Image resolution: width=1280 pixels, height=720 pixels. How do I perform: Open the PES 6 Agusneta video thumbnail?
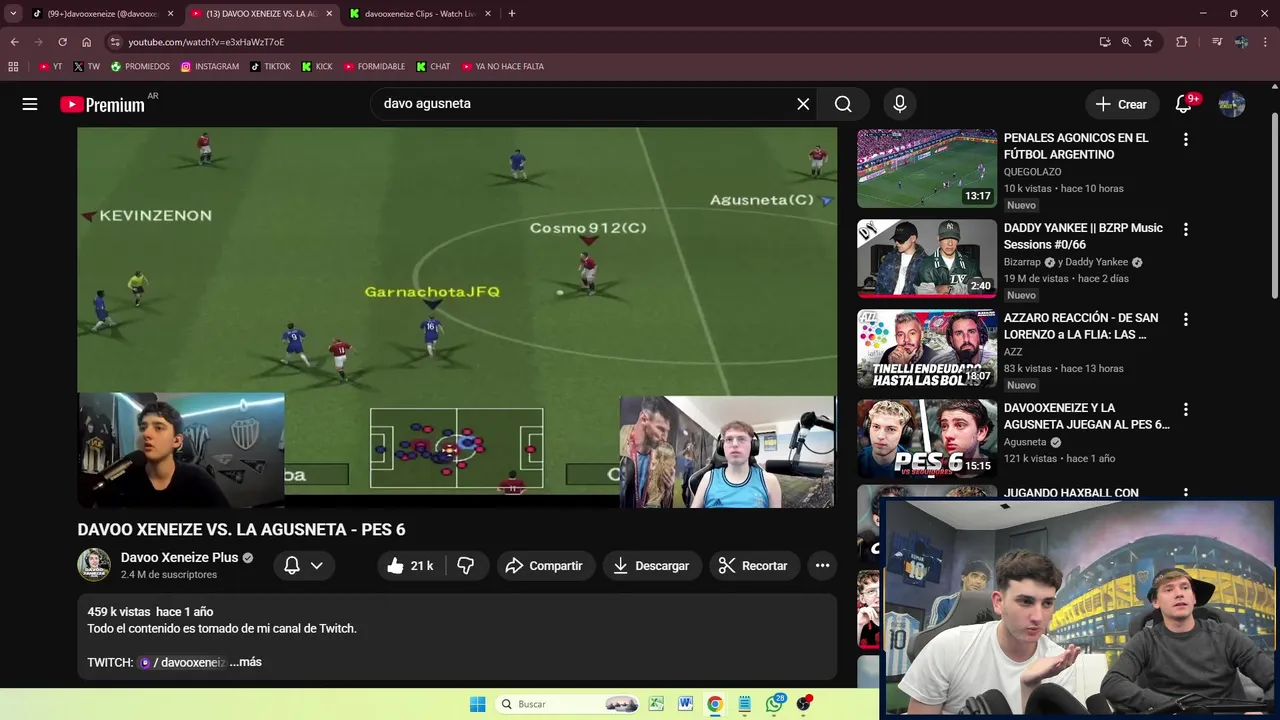coord(927,438)
